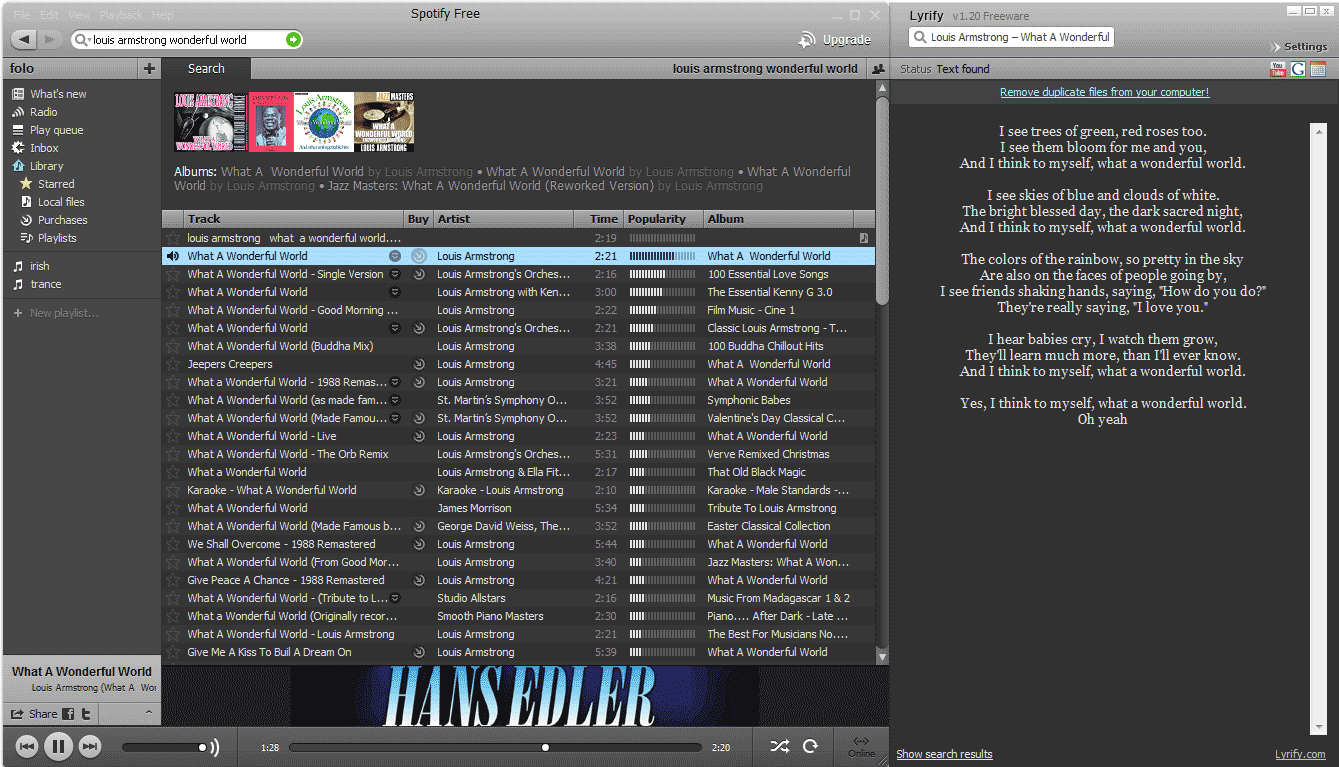Star Karaoke - What A Wonderful World

[x=173, y=490]
